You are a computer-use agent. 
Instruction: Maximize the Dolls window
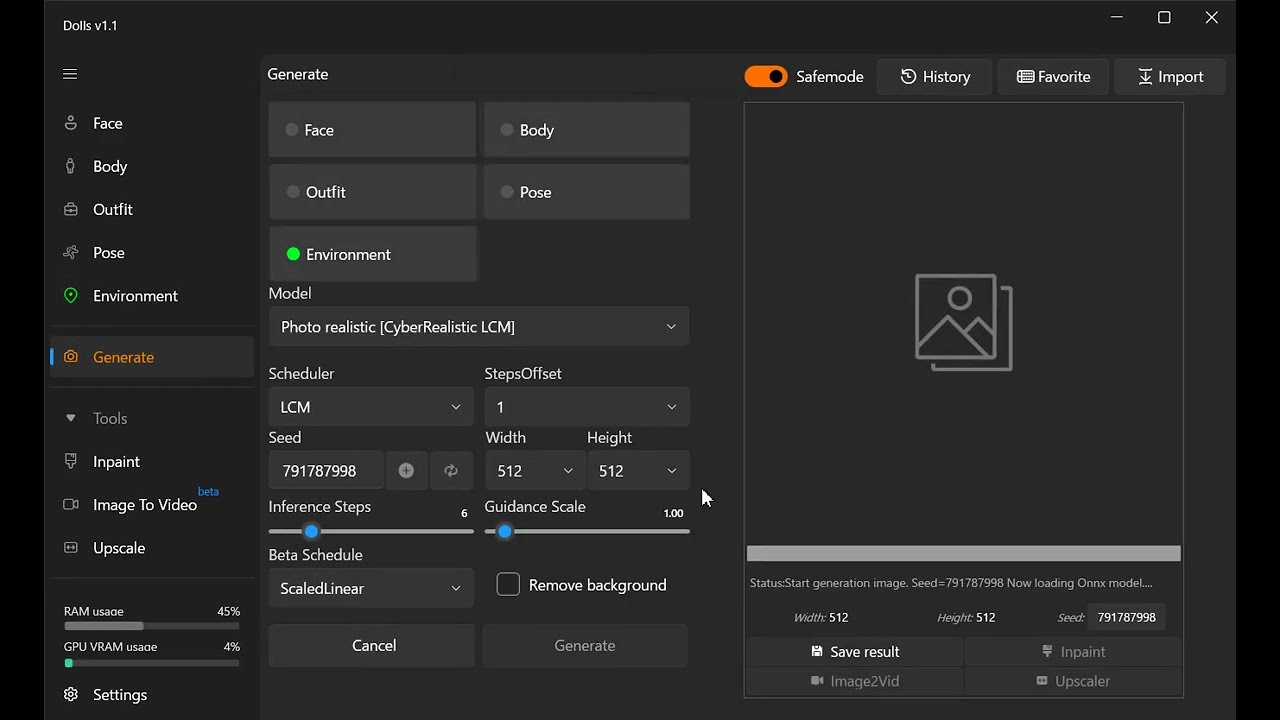1164,17
